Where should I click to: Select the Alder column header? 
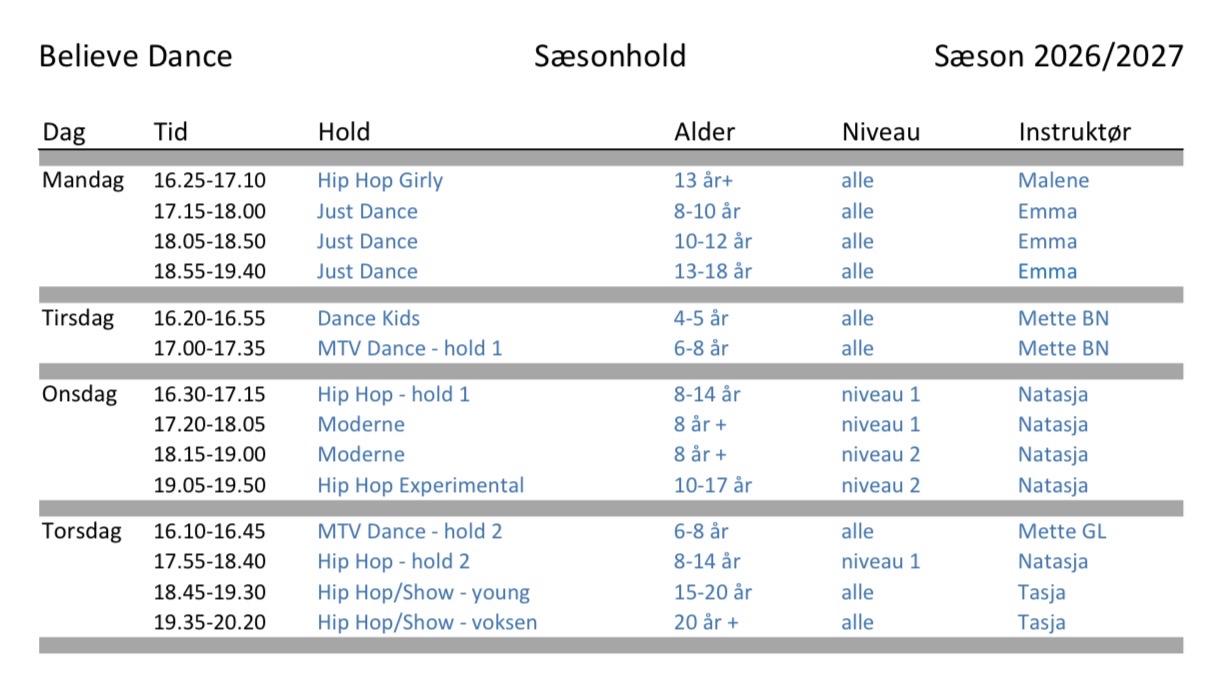[704, 132]
